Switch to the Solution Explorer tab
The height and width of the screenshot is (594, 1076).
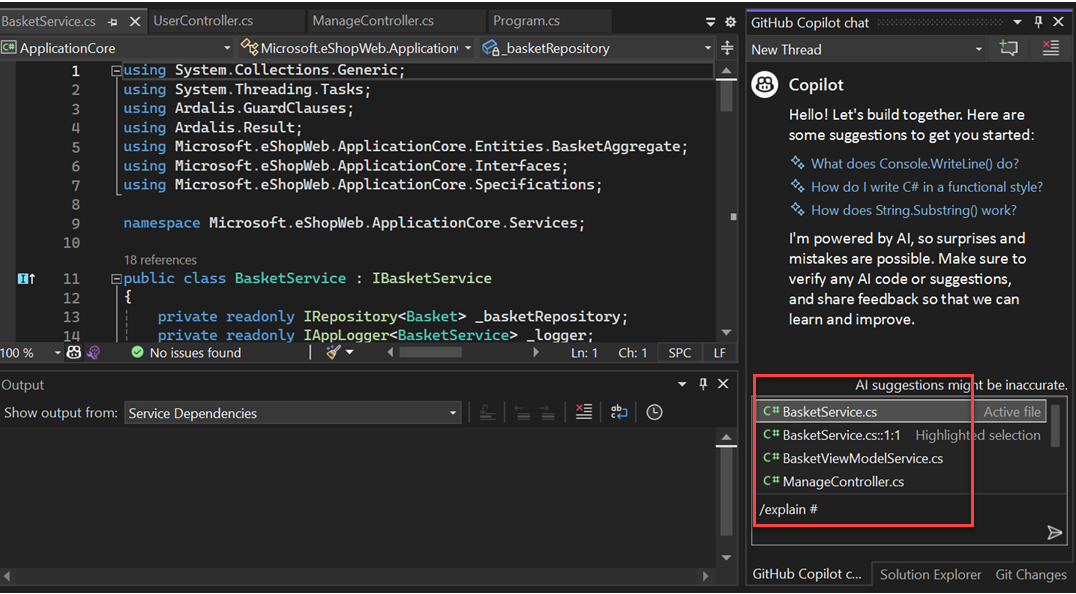(931, 575)
